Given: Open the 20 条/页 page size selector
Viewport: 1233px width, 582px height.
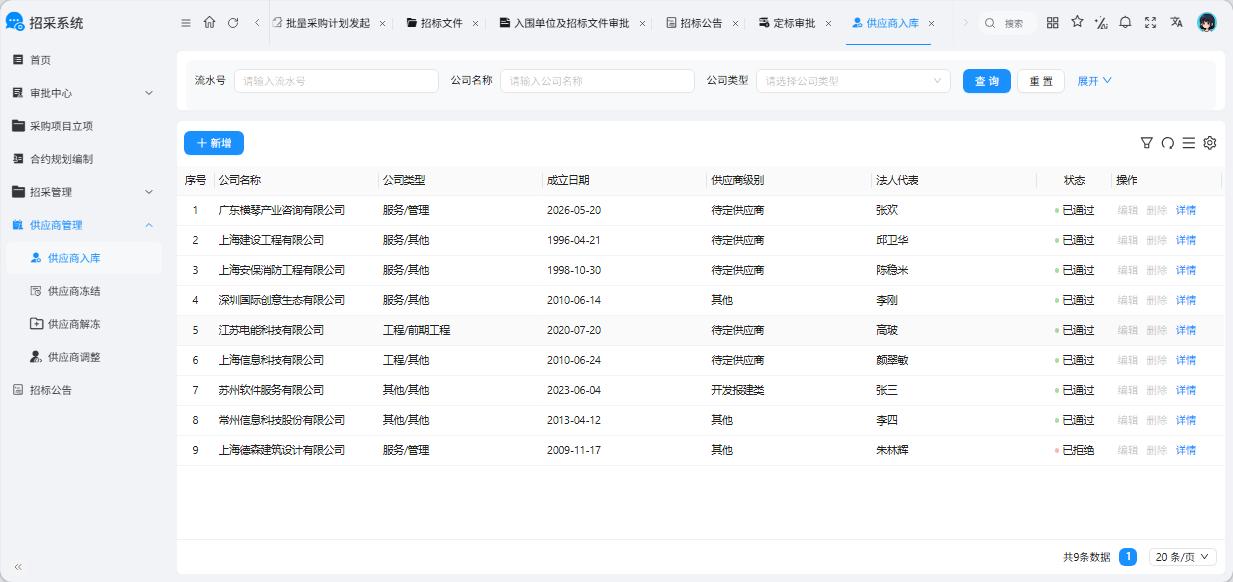Looking at the screenshot, I should (x=1183, y=557).
